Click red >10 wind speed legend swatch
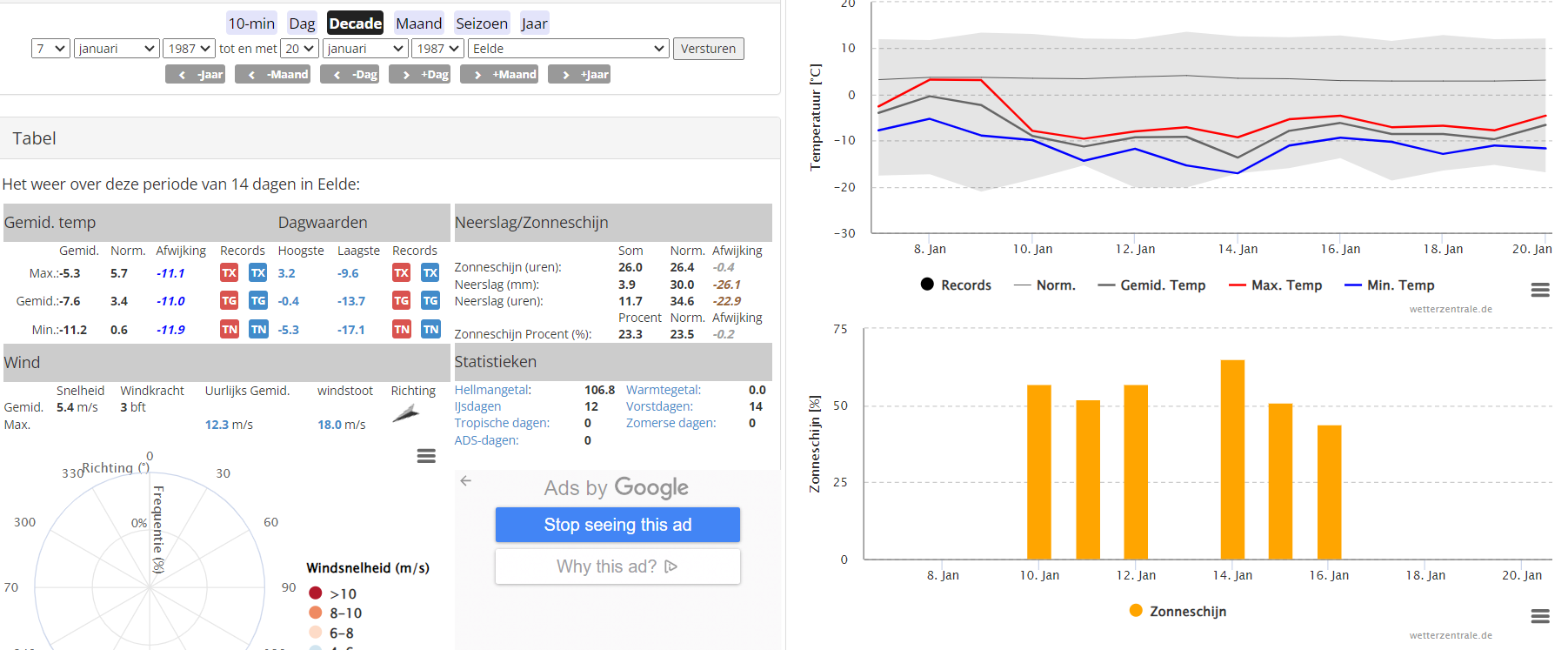This screenshot has width=1568, height=650. coord(316,593)
